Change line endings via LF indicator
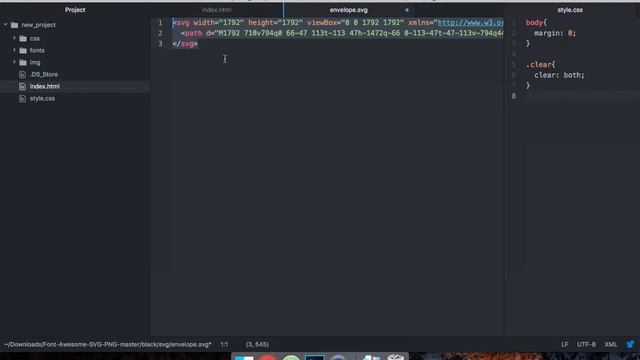 [x=564, y=344]
